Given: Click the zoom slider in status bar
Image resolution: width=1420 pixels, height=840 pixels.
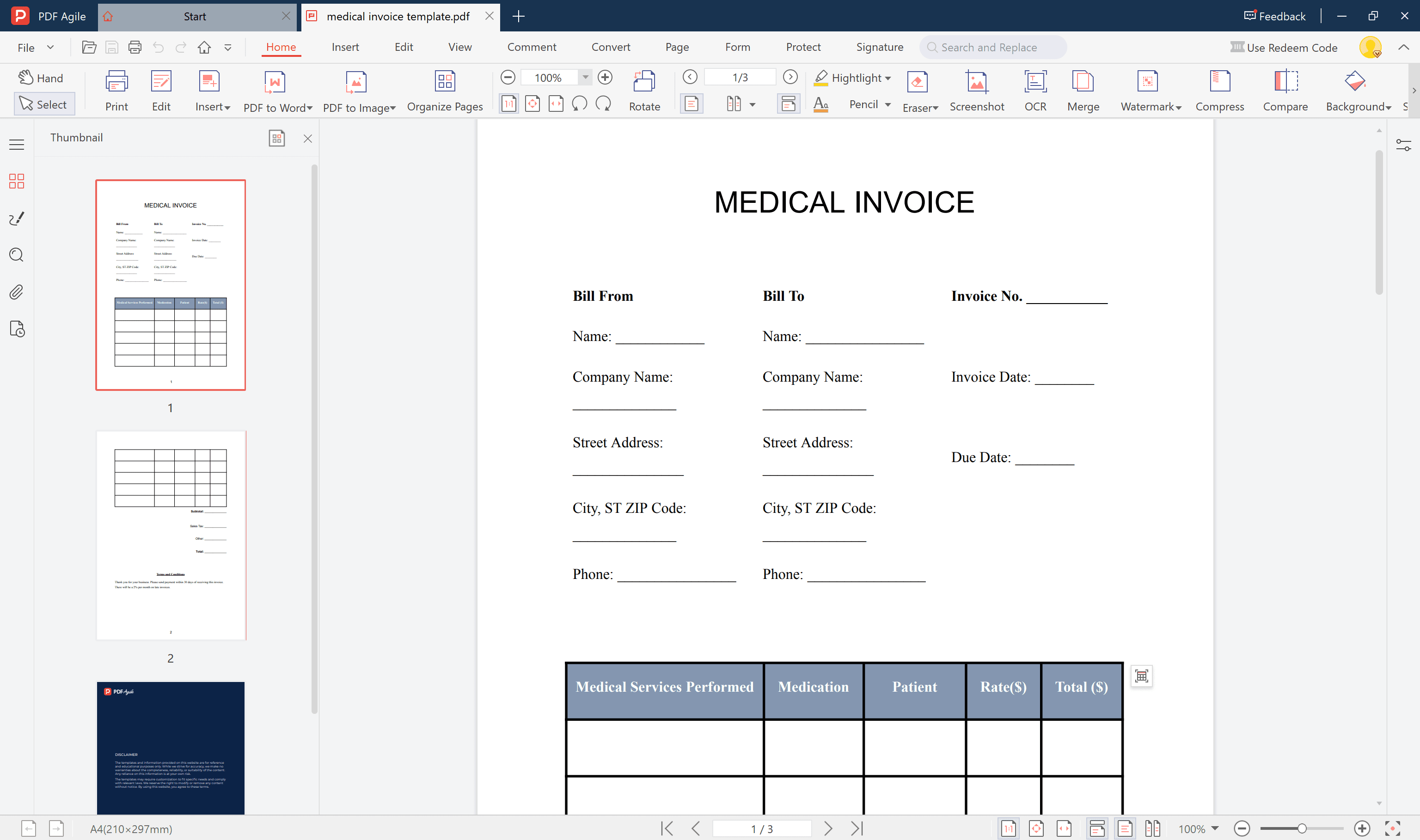Looking at the screenshot, I should (1301, 828).
